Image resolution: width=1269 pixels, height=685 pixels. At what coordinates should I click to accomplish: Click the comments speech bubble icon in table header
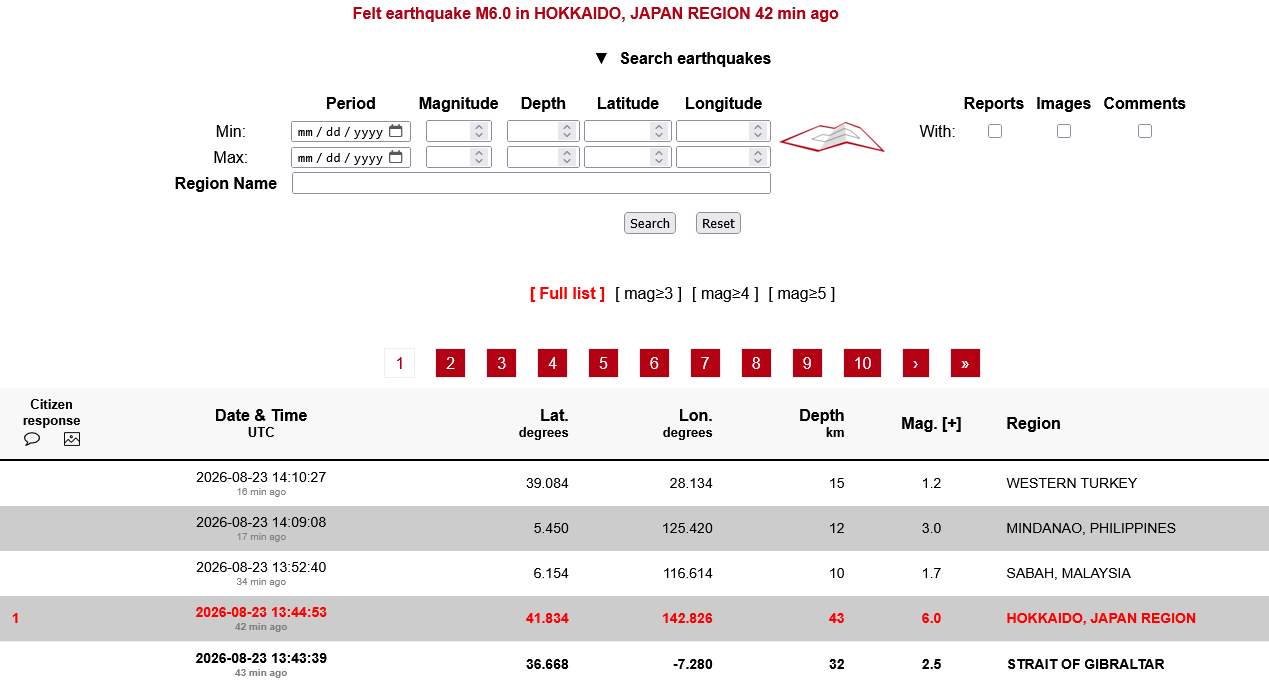pyautogui.click(x=32, y=439)
